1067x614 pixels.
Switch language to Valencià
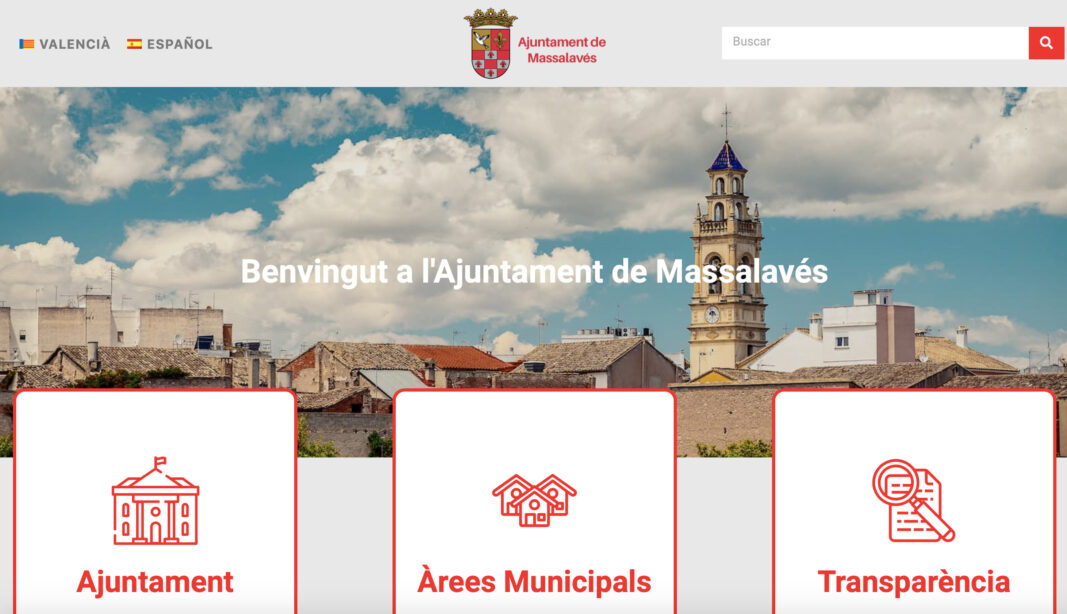point(65,44)
